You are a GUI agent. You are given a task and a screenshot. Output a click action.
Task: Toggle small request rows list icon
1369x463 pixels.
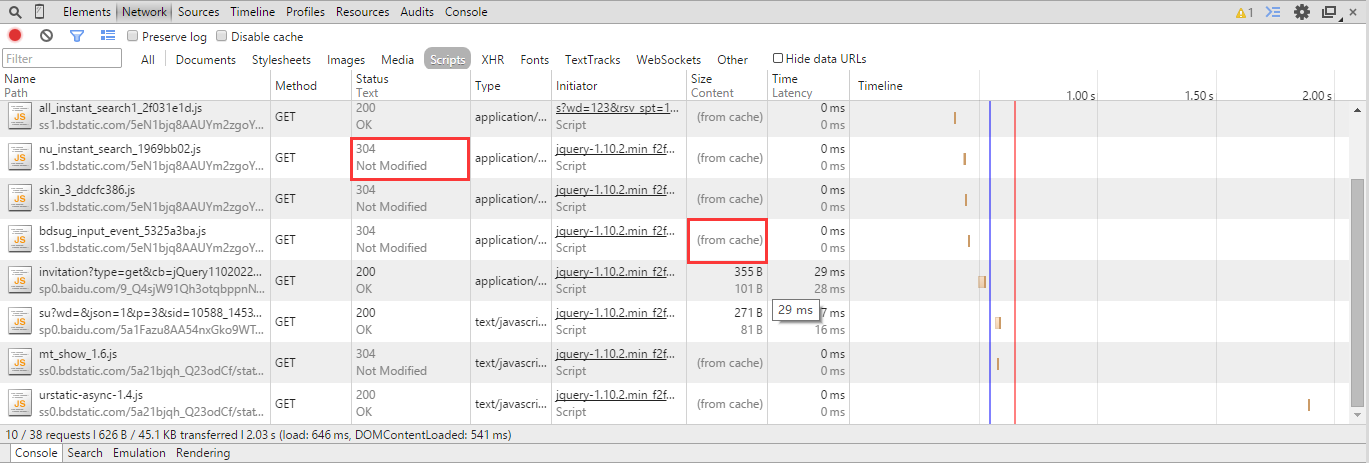[108, 36]
